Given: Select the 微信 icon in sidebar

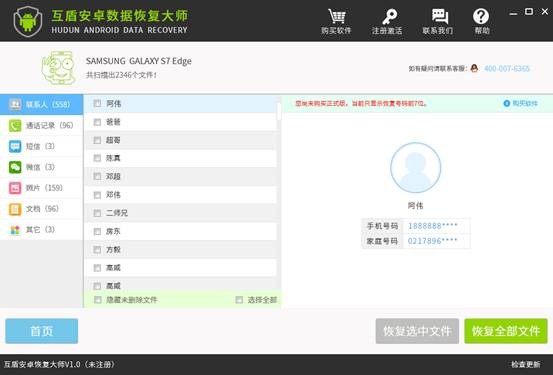Looking at the screenshot, I should click(x=15, y=167).
